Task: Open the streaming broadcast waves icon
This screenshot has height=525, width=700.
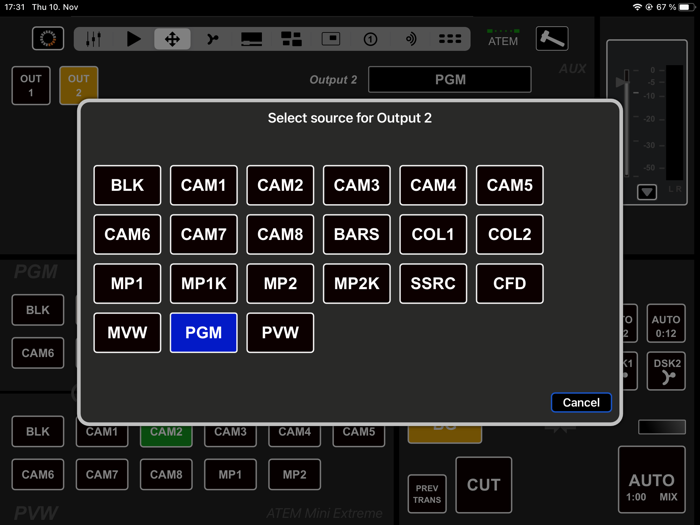Action: (x=410, y=39)
